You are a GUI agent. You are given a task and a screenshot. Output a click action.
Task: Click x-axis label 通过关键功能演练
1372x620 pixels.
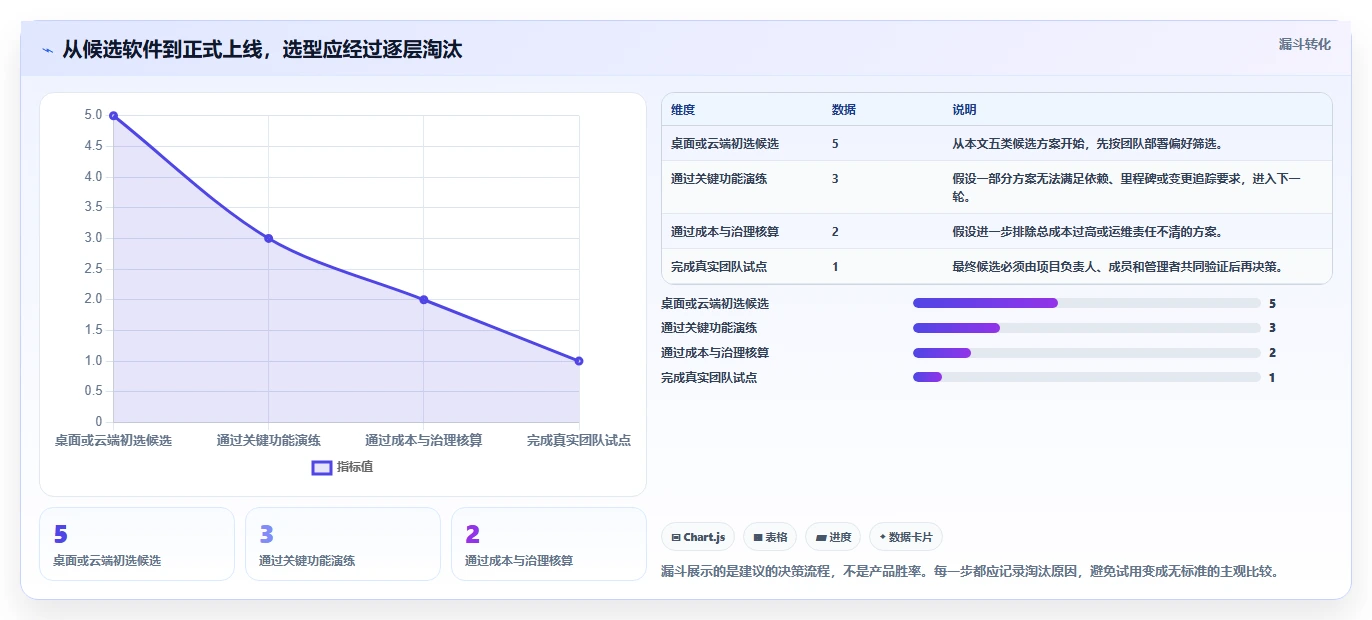pos(268,440)
